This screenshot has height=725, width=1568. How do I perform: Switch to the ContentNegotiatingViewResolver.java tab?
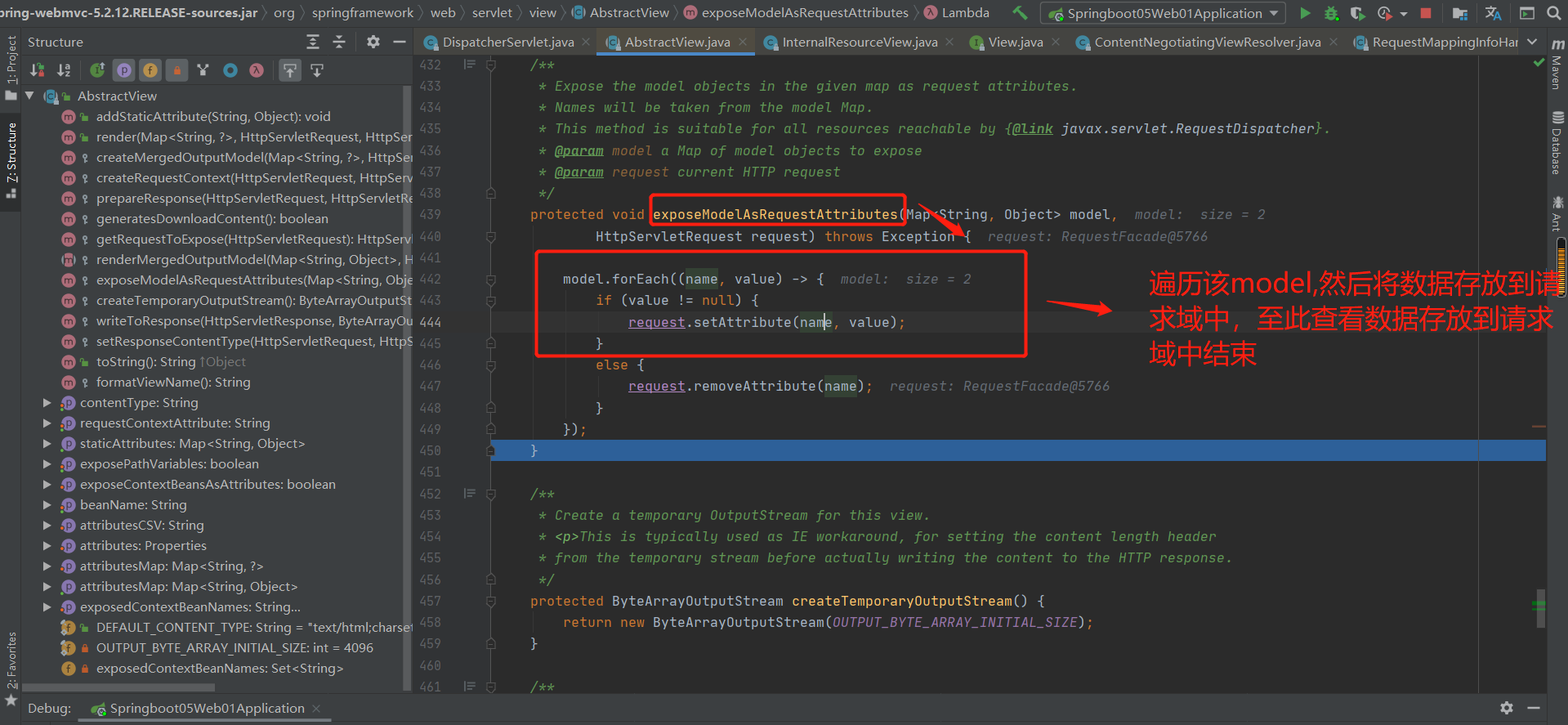[1207, 42]
